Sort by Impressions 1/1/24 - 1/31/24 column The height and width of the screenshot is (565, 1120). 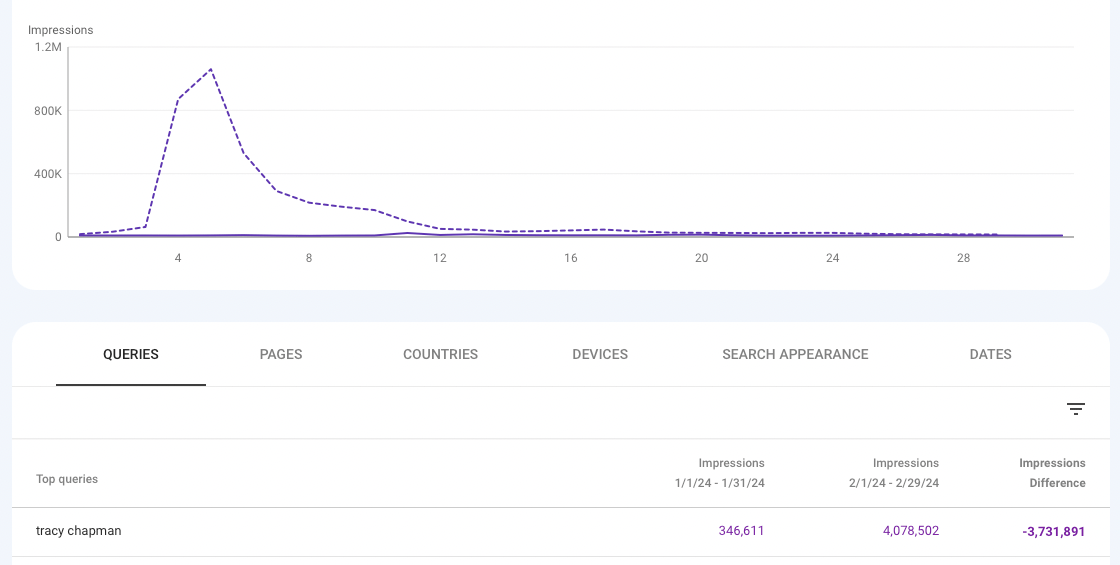[x=719, y=473]
